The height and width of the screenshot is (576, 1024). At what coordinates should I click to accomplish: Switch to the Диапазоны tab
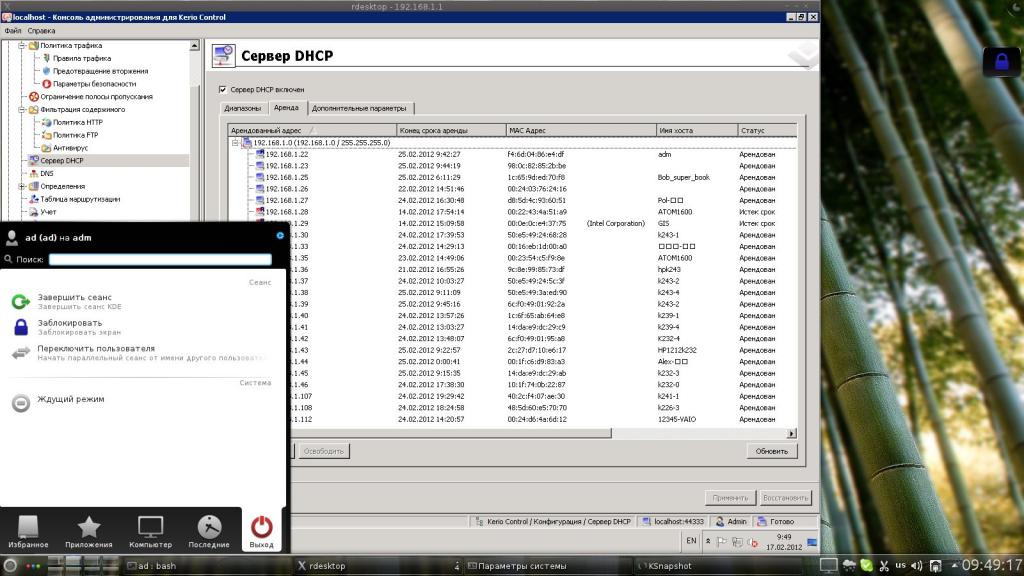pyautogui.click(x=242, y=108)
